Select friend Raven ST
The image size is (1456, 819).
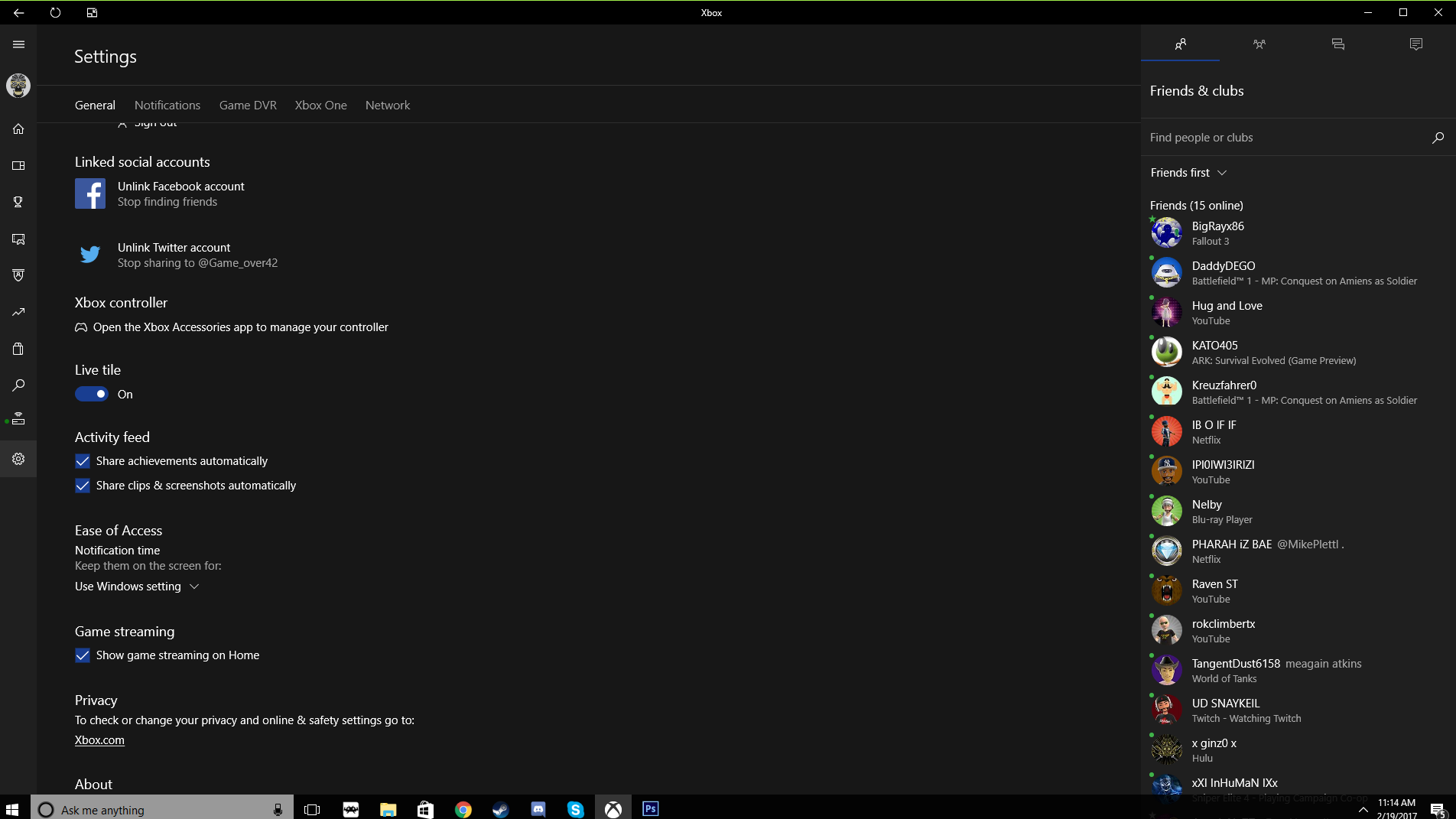[1298, 590]
